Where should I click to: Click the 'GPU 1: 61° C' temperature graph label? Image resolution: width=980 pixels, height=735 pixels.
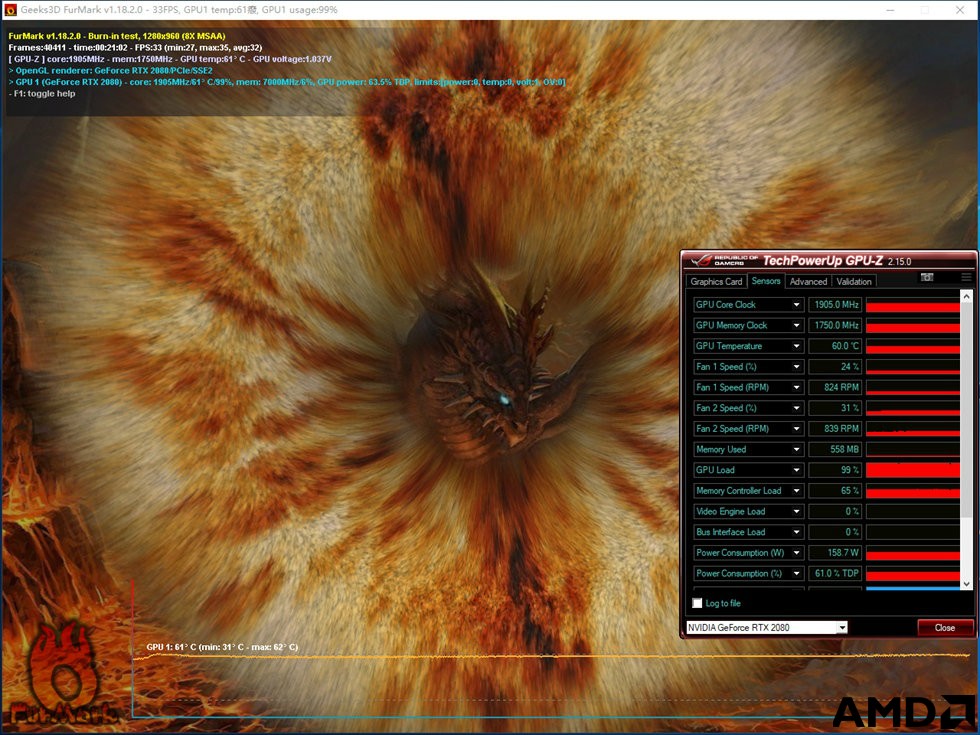click(x=222, y=647)
